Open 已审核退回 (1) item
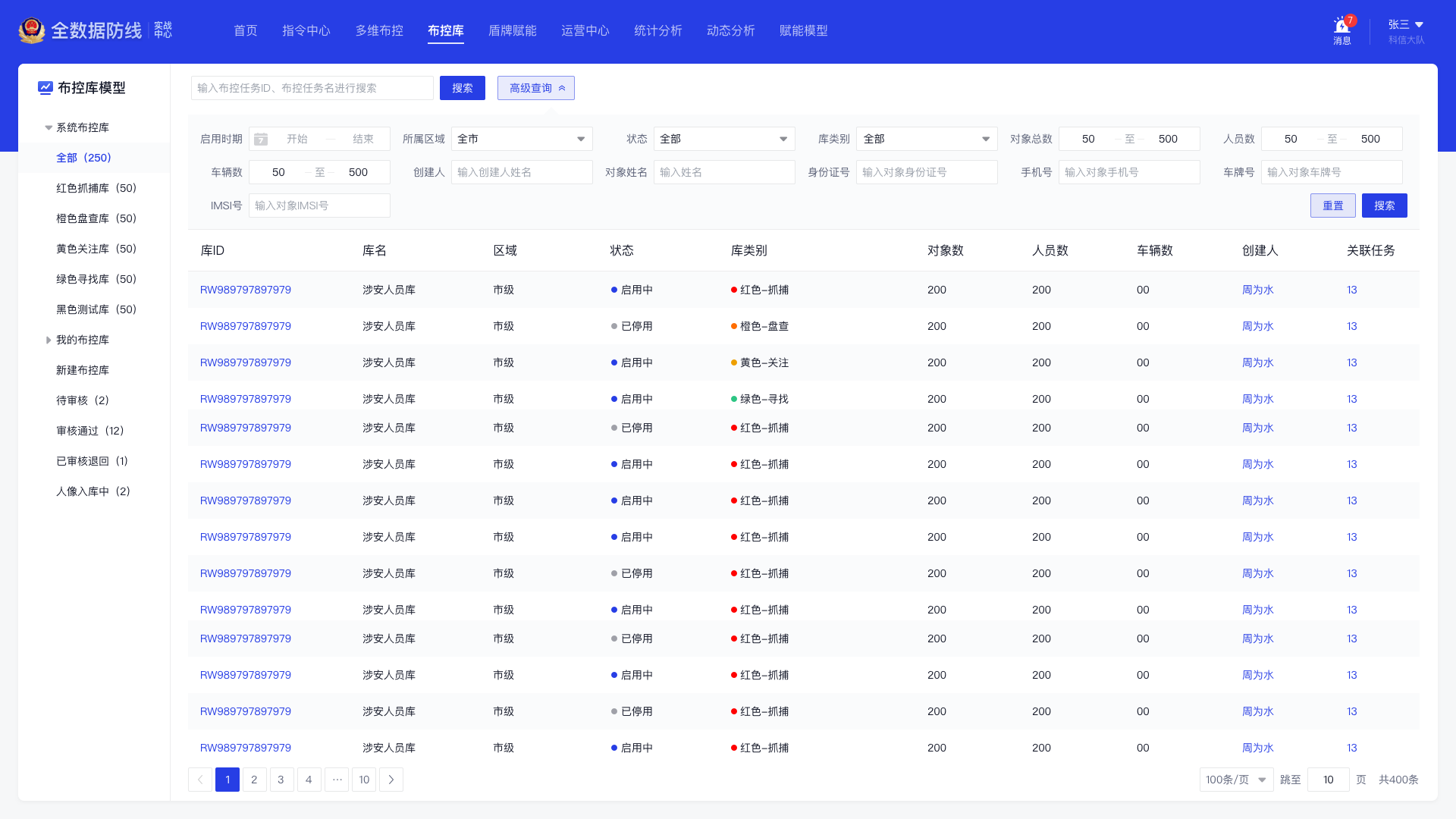1456x819 pixels. point(94,461)
